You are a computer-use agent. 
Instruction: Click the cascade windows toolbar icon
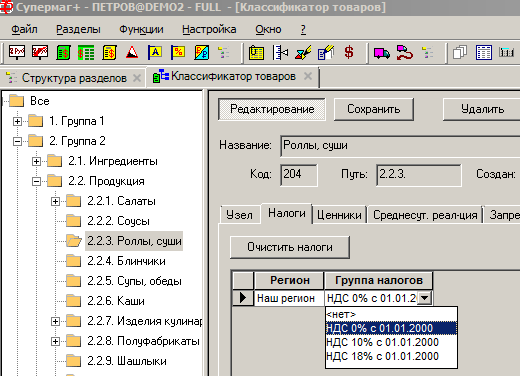[x=460, y=53]
